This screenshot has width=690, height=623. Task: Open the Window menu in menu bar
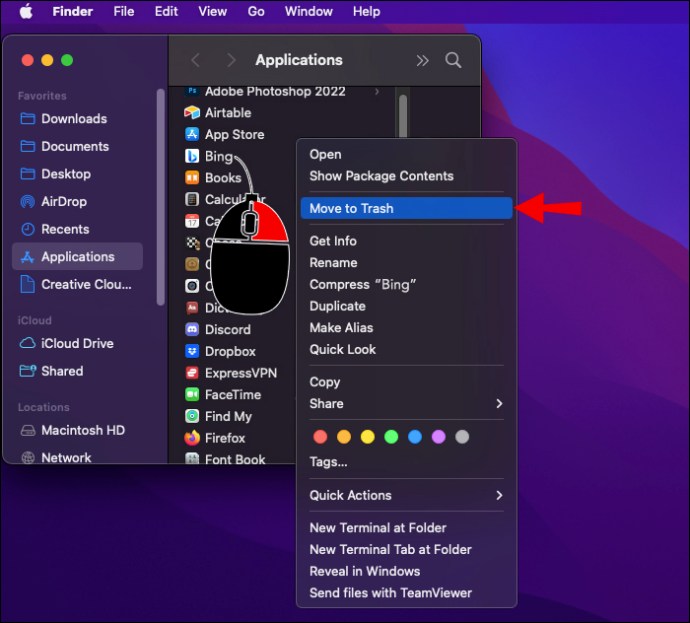(x=308, y=11)
